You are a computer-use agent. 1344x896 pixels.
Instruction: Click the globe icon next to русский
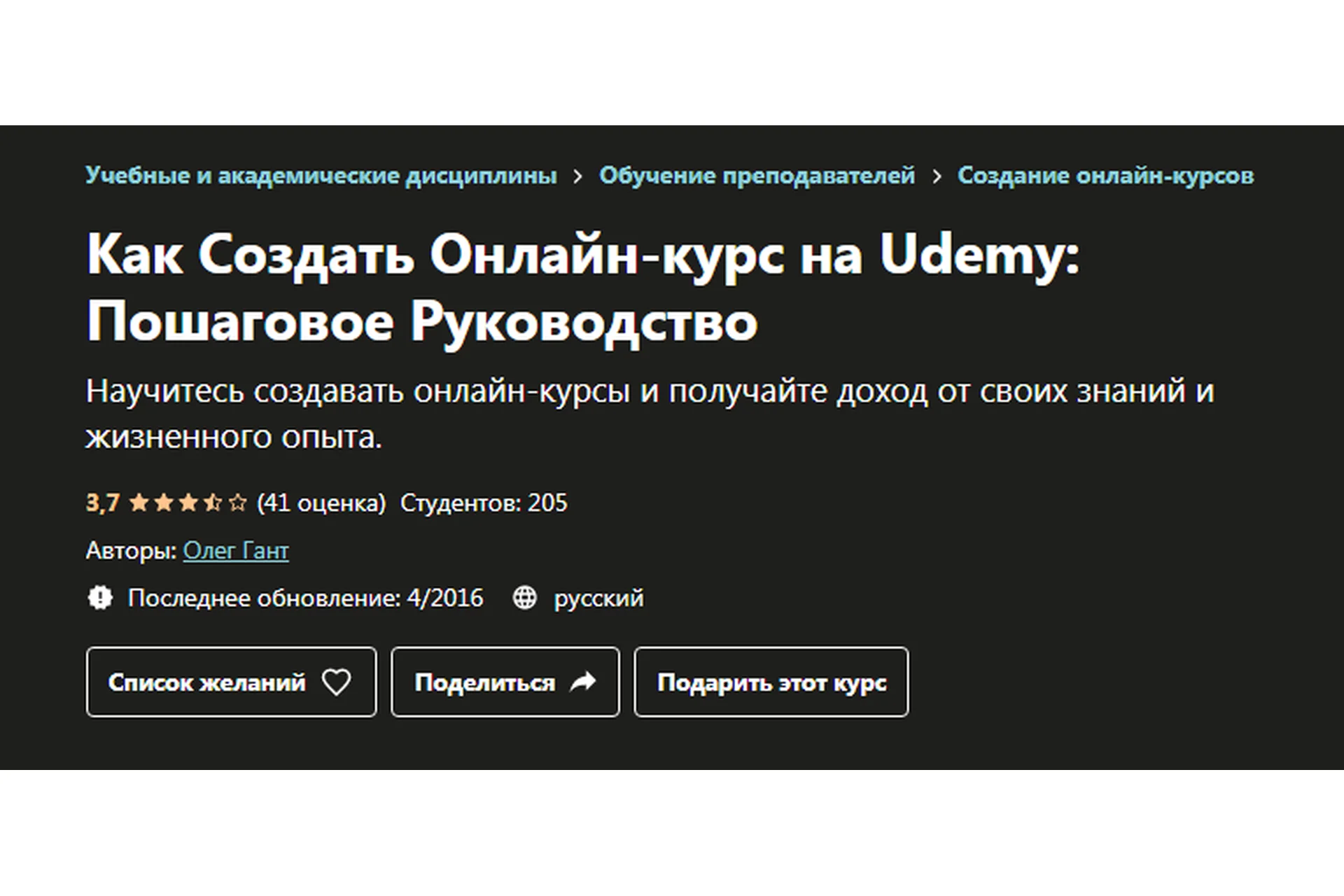(524, 598)
